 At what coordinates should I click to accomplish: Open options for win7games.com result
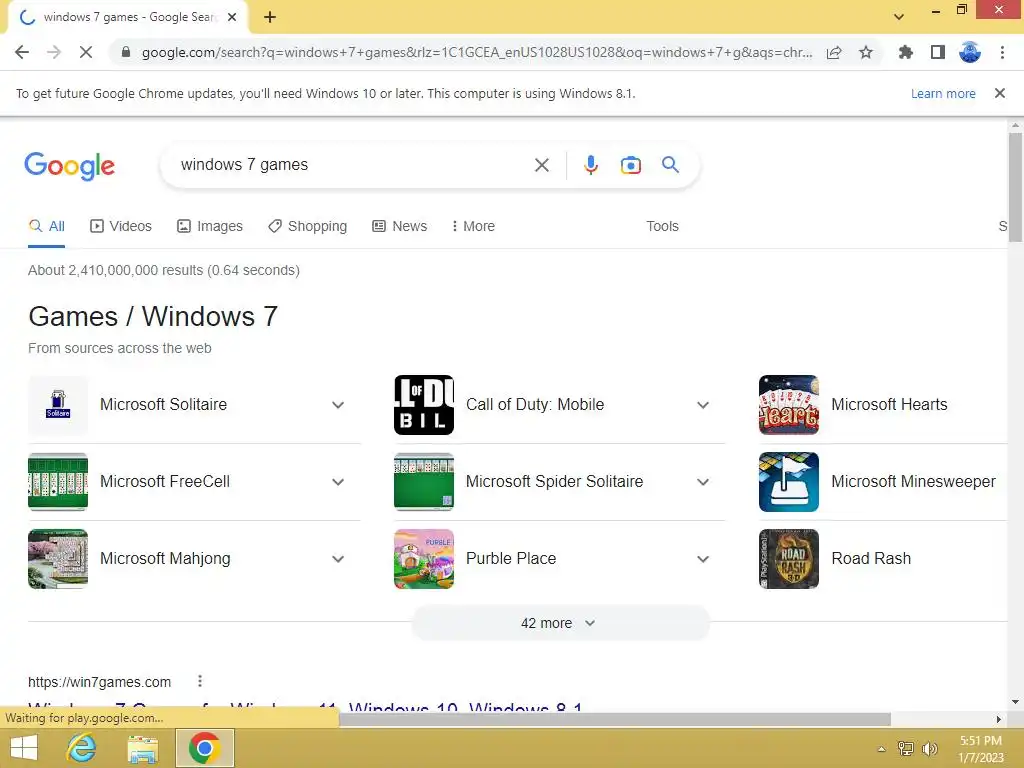200,681
